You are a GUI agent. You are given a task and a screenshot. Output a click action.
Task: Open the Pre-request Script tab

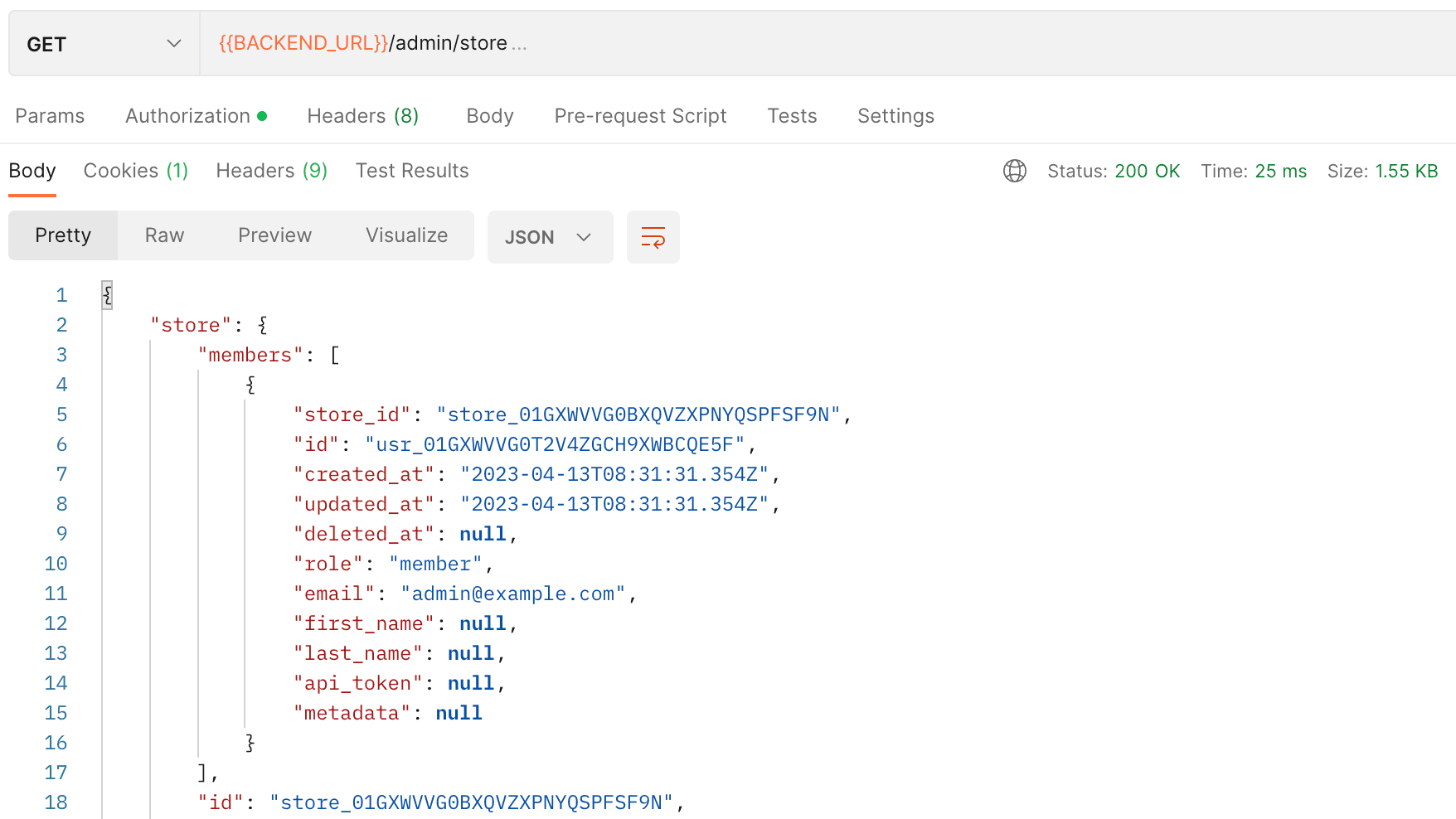(x=639, y=116)
